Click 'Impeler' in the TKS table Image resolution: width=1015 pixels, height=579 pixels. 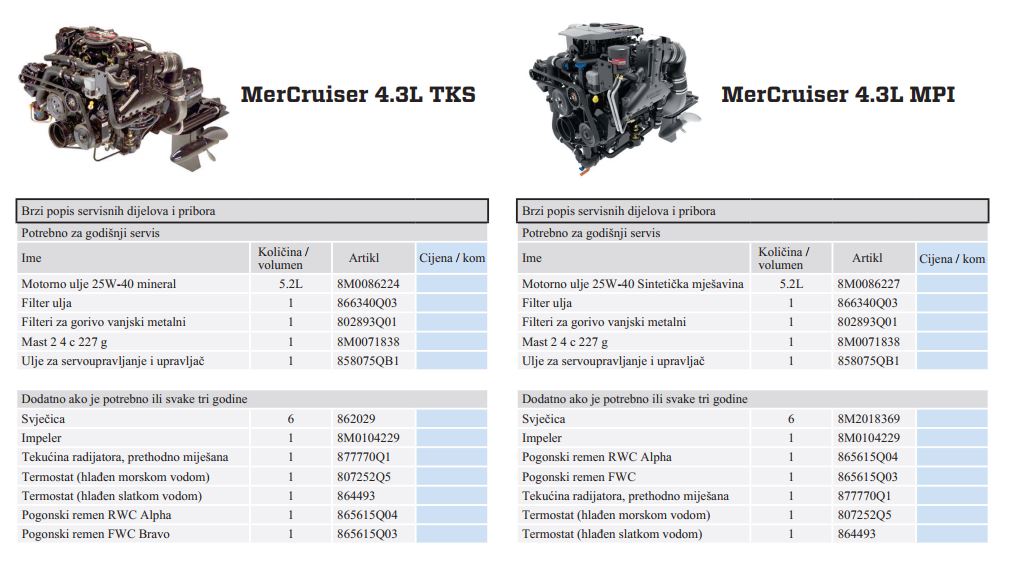(41, 438)
